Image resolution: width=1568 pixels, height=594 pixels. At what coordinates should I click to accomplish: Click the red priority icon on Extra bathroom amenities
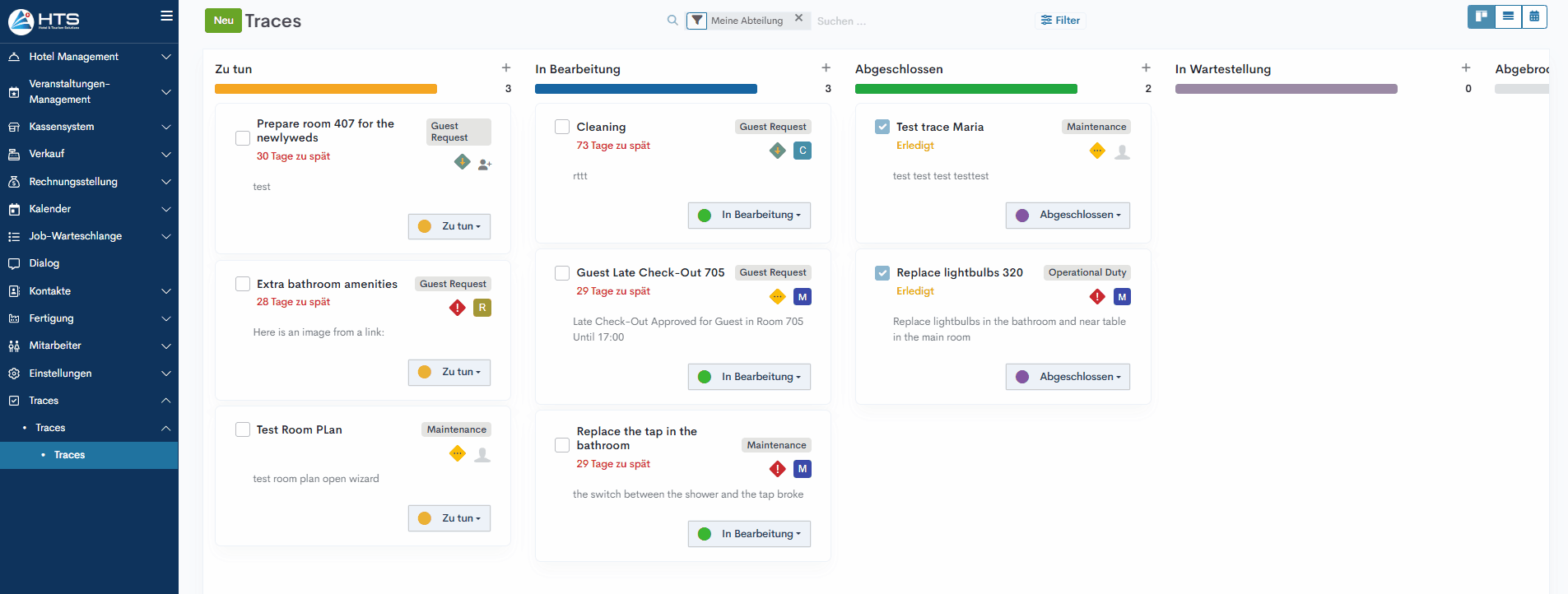[458, 308]
